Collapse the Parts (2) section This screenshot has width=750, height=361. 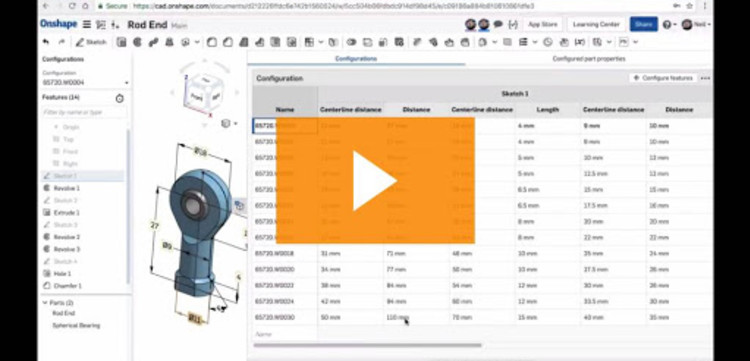click(x=45, y=303)
